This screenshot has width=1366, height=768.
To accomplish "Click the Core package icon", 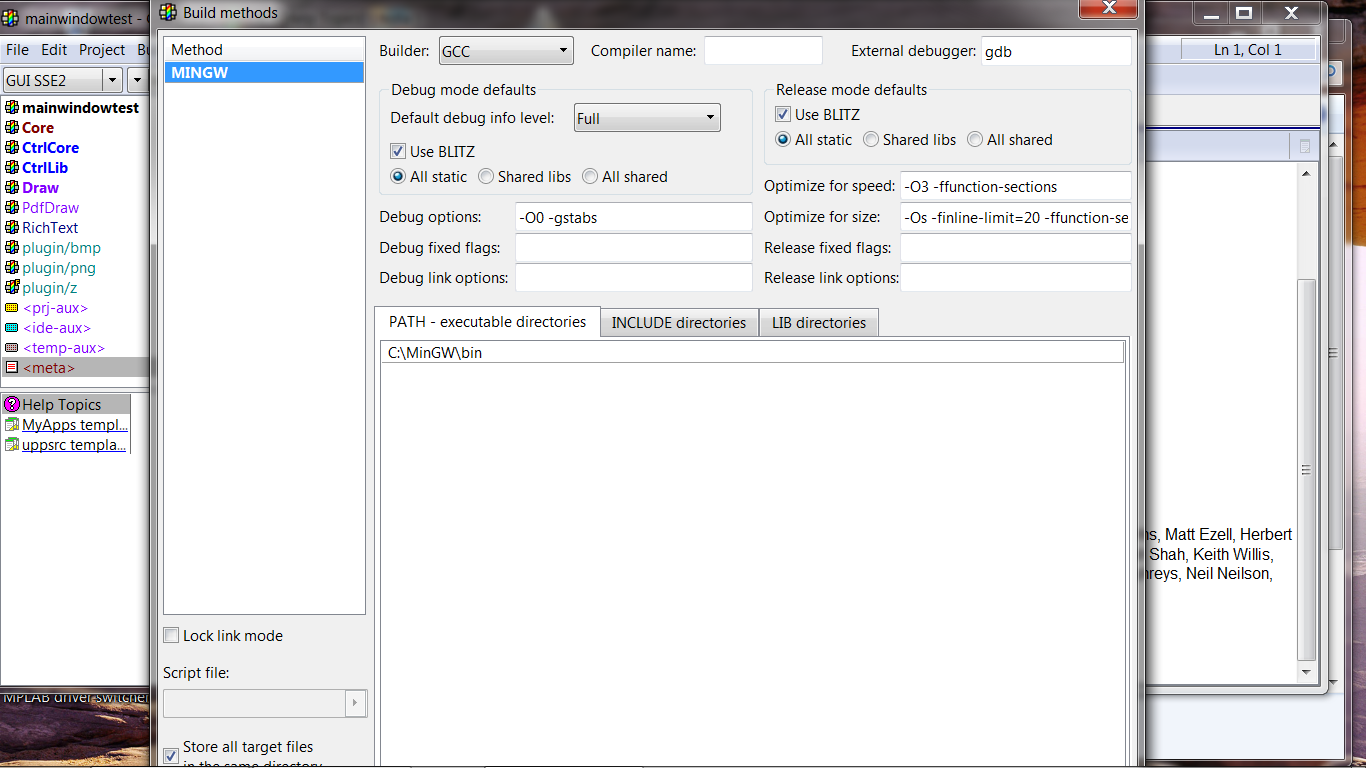I will coord(12,128).
